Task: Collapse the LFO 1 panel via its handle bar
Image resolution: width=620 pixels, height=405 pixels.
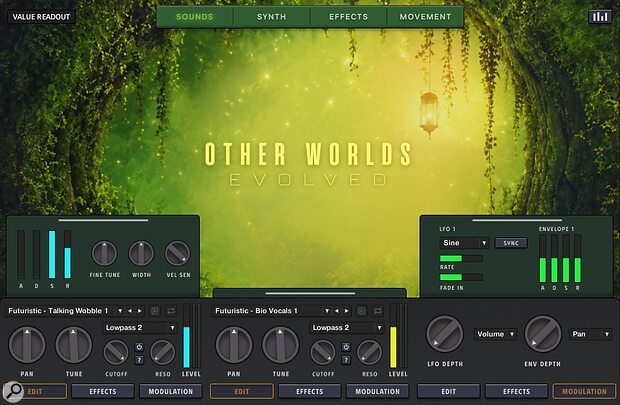Action: click(x=517, y=220)
